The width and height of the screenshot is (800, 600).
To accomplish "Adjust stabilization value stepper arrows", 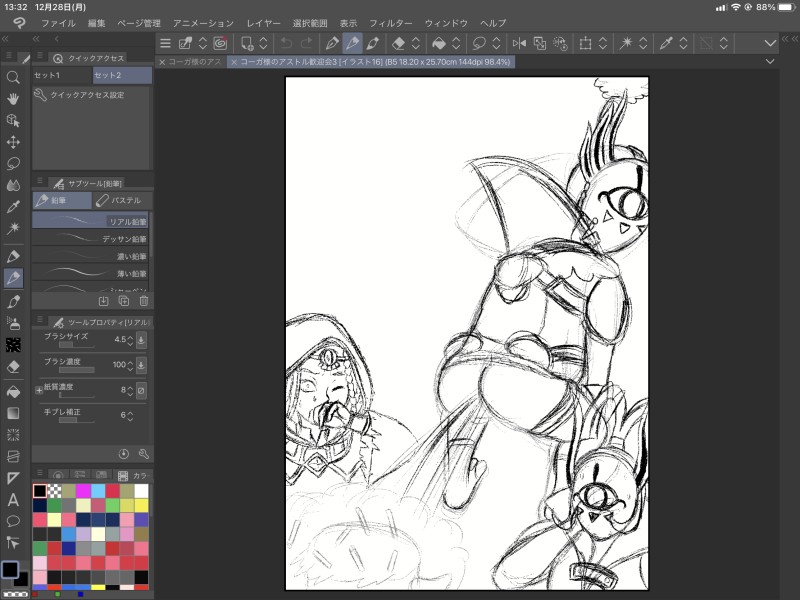I will (131, 415).
